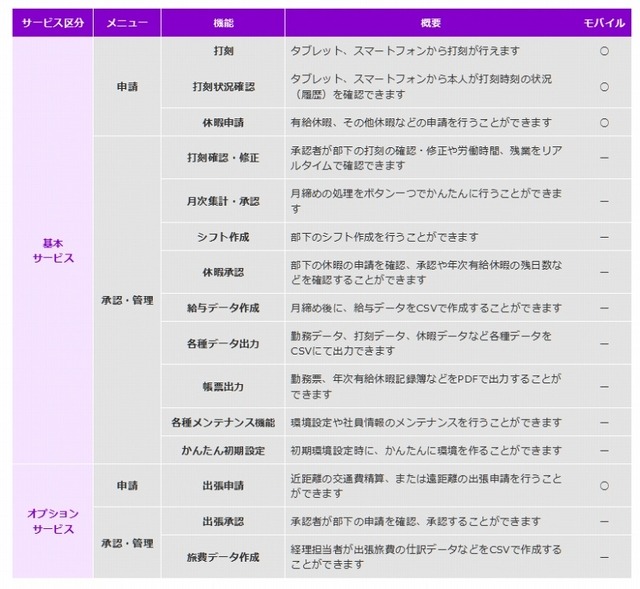The width and height of the screenshot is (640, 589).
Task: Click the 概要 column header
Action: coord(431,23)
